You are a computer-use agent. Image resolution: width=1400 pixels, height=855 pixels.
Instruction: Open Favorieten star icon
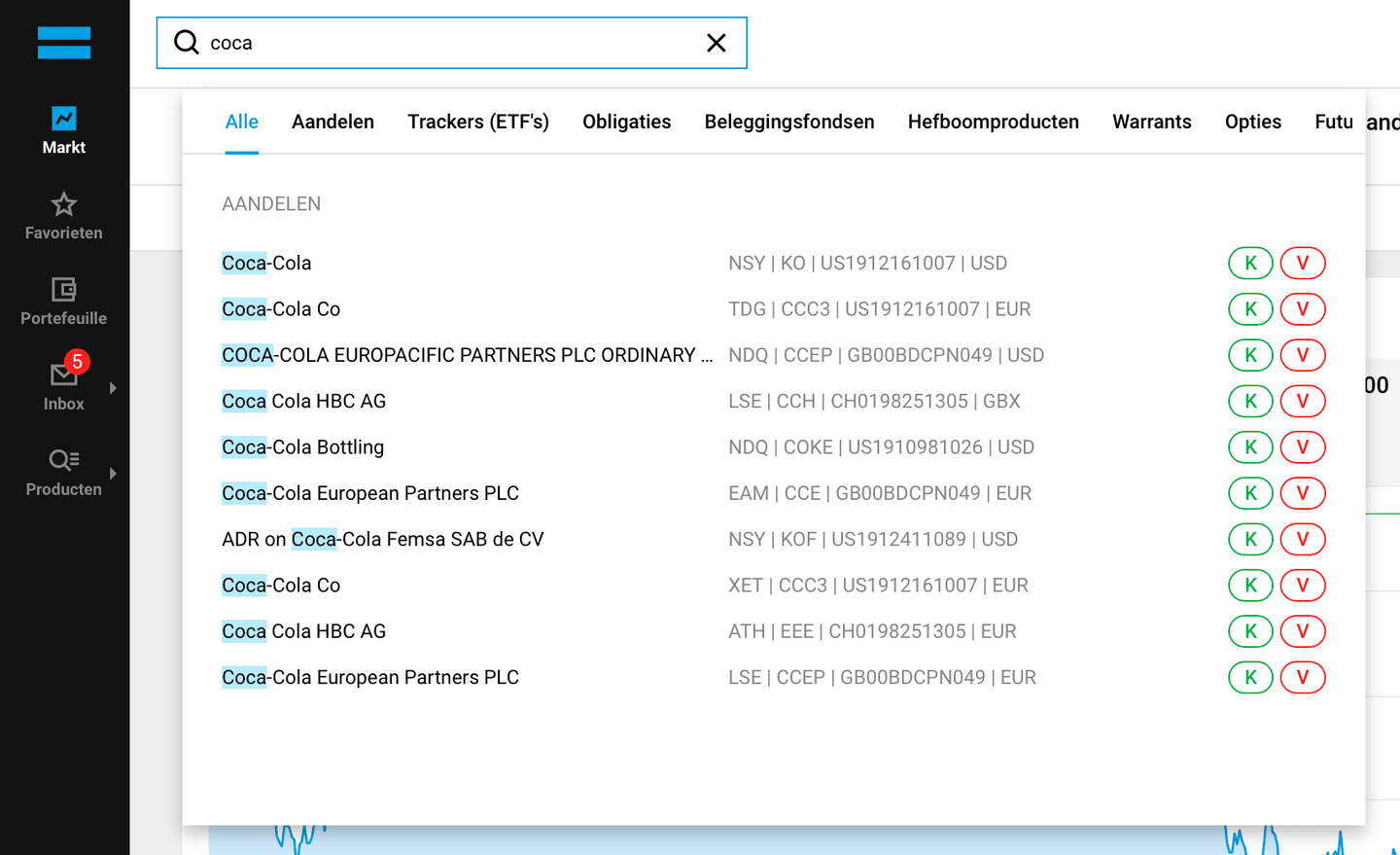[x=63, y=204]
